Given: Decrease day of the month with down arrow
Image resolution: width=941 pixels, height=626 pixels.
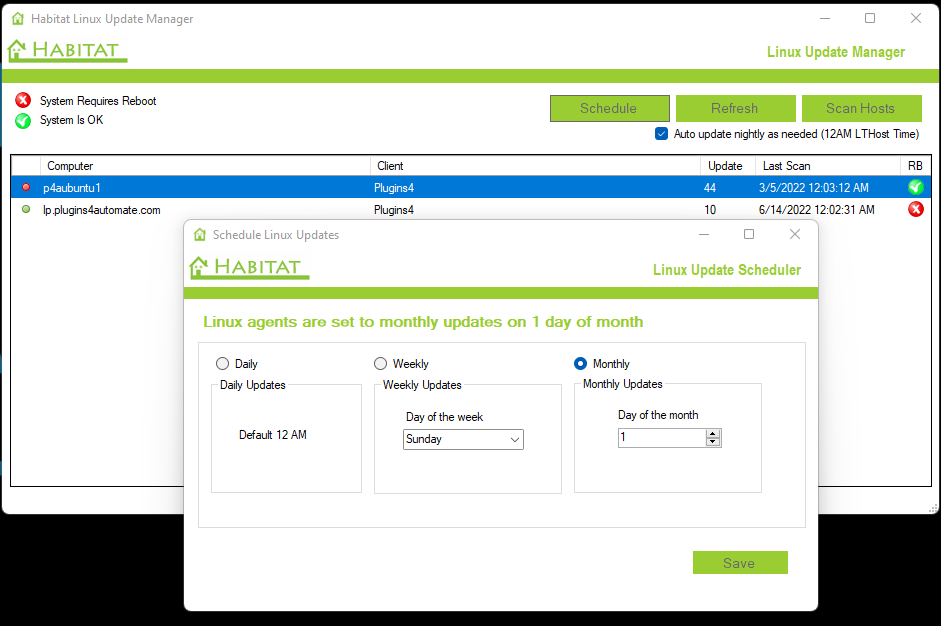Looking at the screenshot, I should (712, 442).
